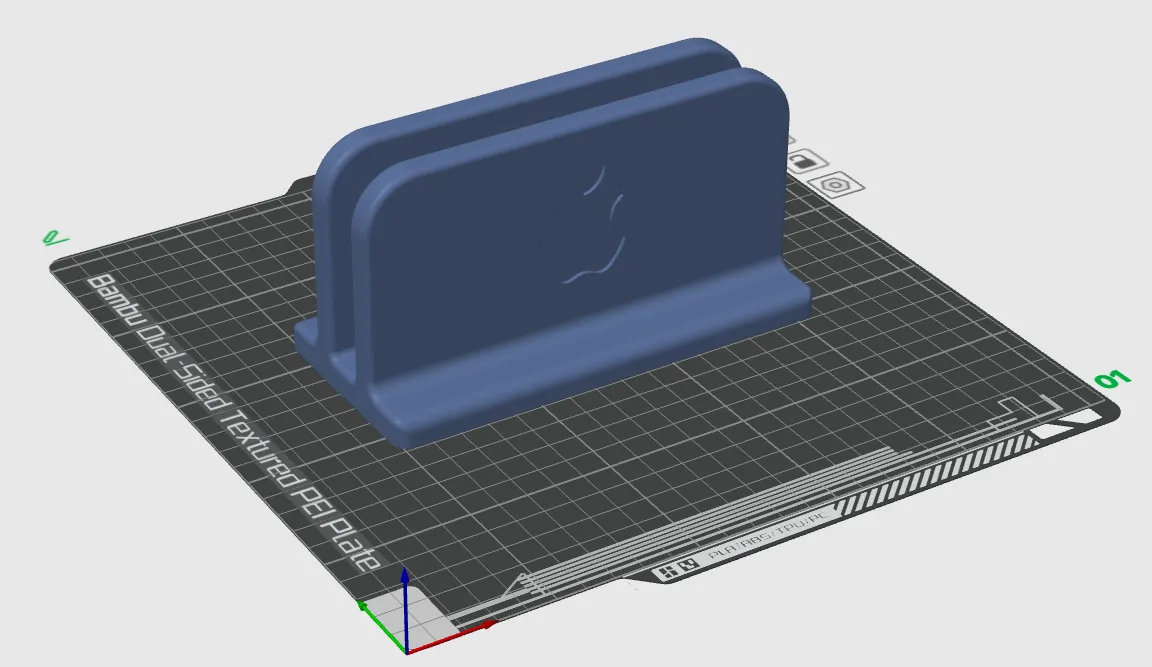1152x667 pixels.
Task: Select the blue laptop stand model
Action: (553, 242)
